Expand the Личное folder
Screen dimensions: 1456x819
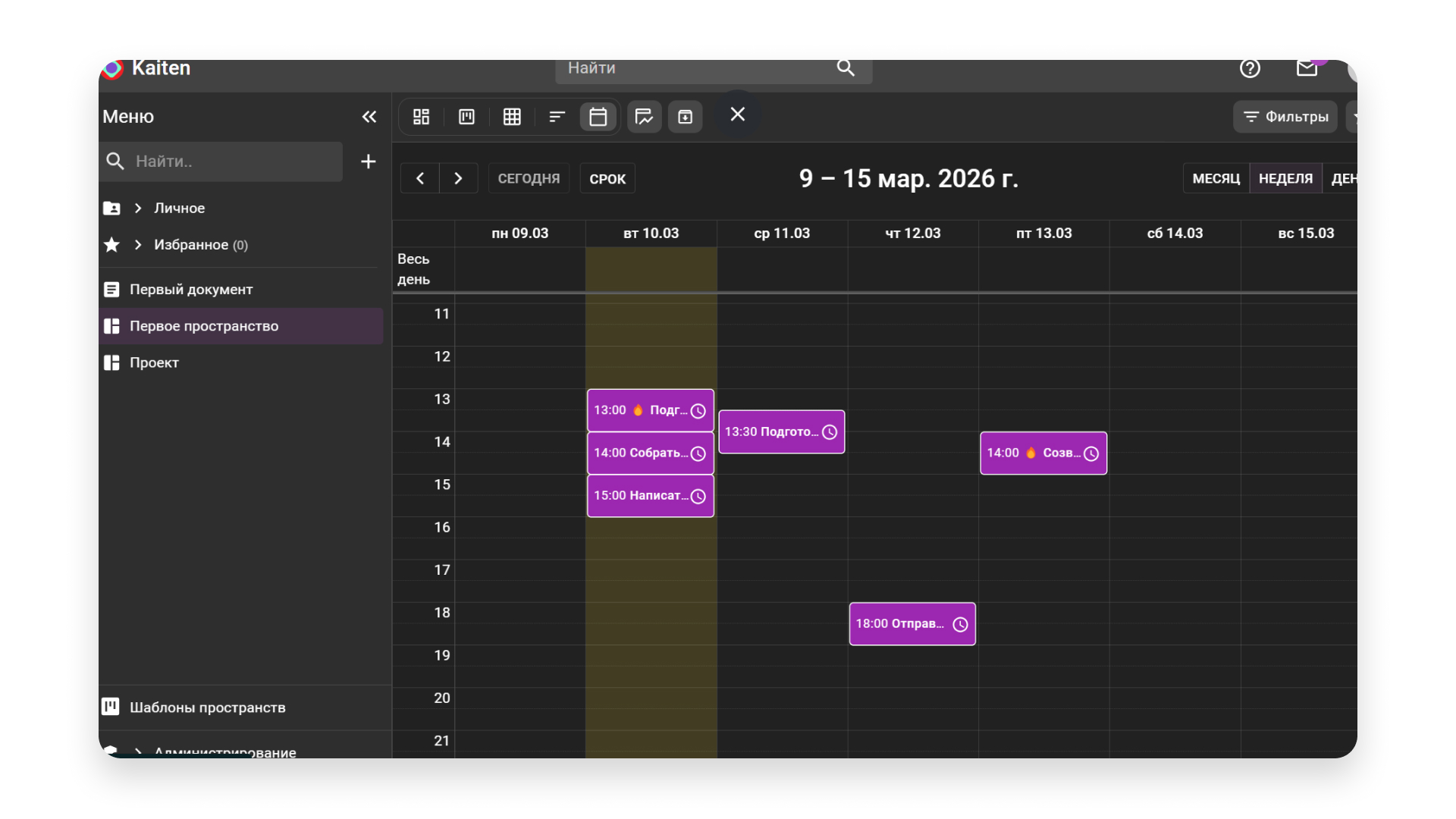138,208
